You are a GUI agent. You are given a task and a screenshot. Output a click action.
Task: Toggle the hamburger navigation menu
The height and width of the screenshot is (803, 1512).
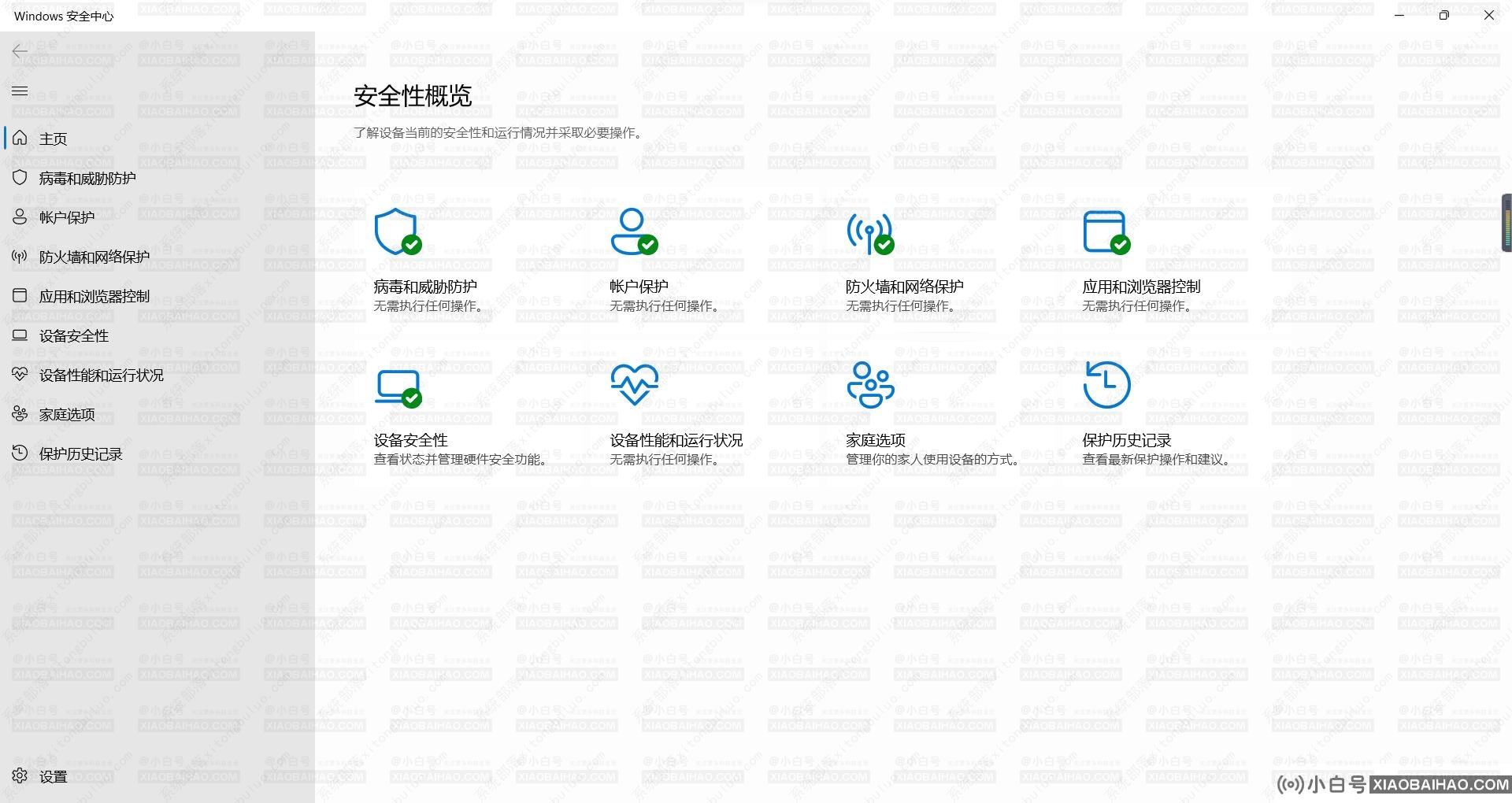pos(20,91)
